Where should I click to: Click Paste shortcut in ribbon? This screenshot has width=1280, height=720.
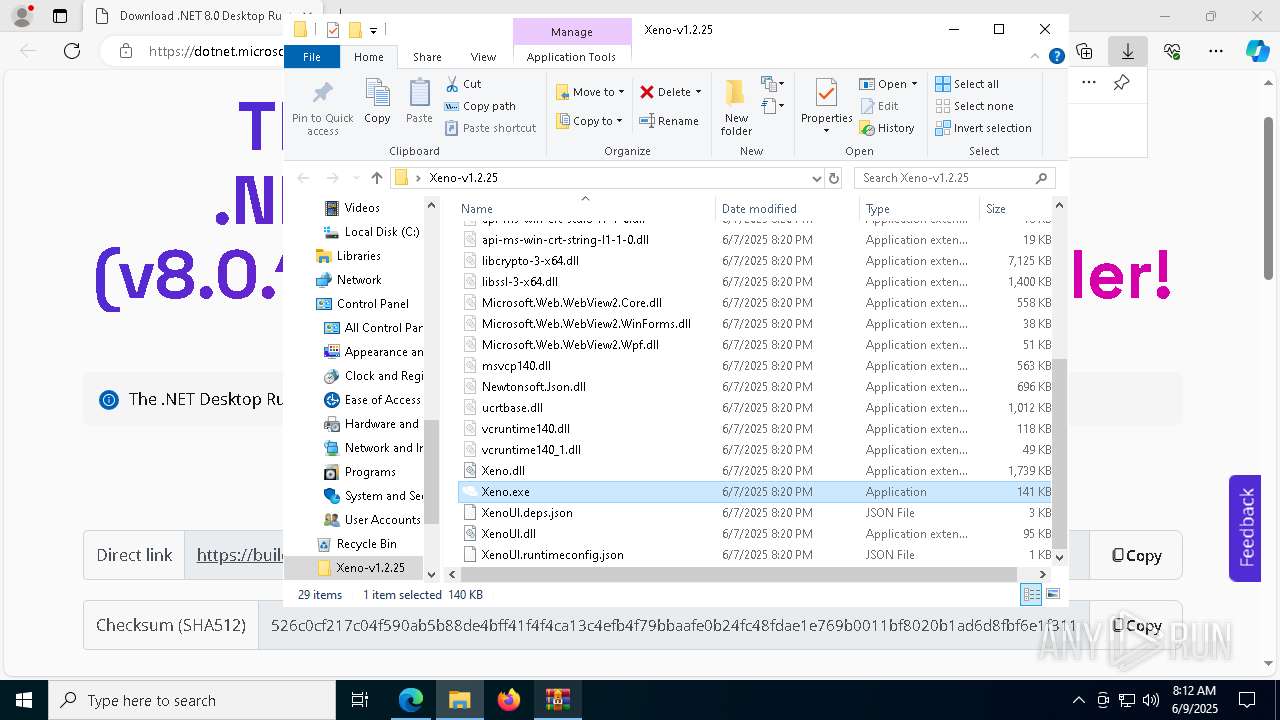click(x=490, y=128)
